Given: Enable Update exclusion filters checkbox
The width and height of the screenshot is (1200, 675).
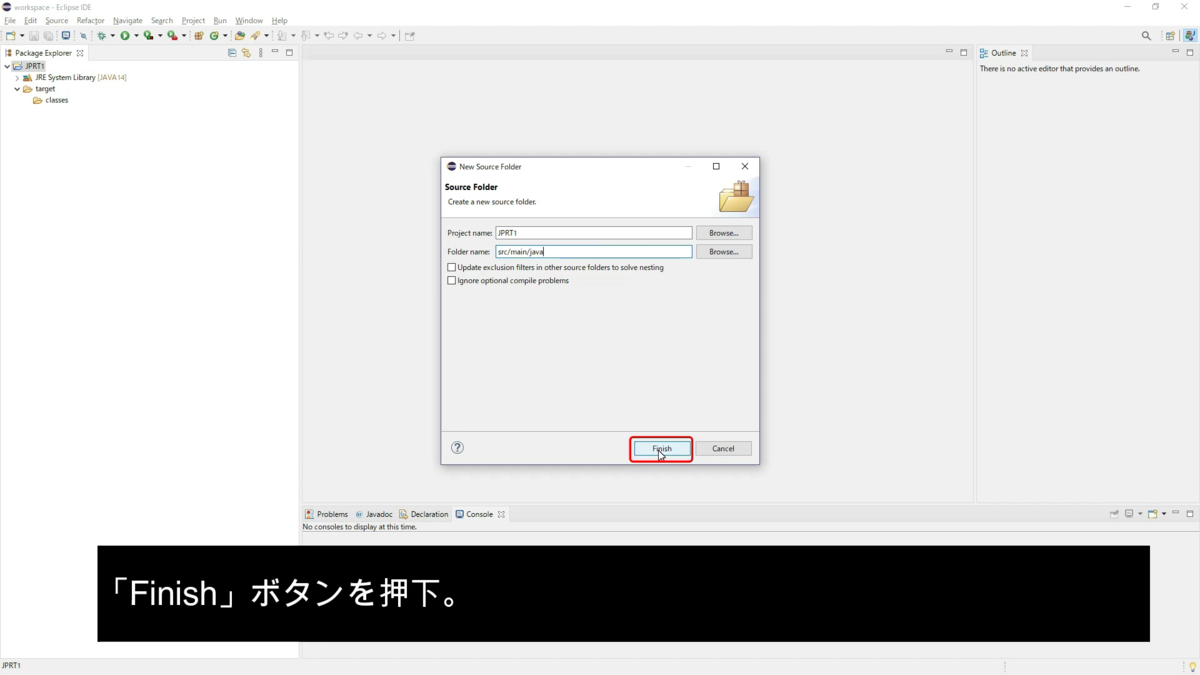Looking at the screenshot, I should coord(451,267).
